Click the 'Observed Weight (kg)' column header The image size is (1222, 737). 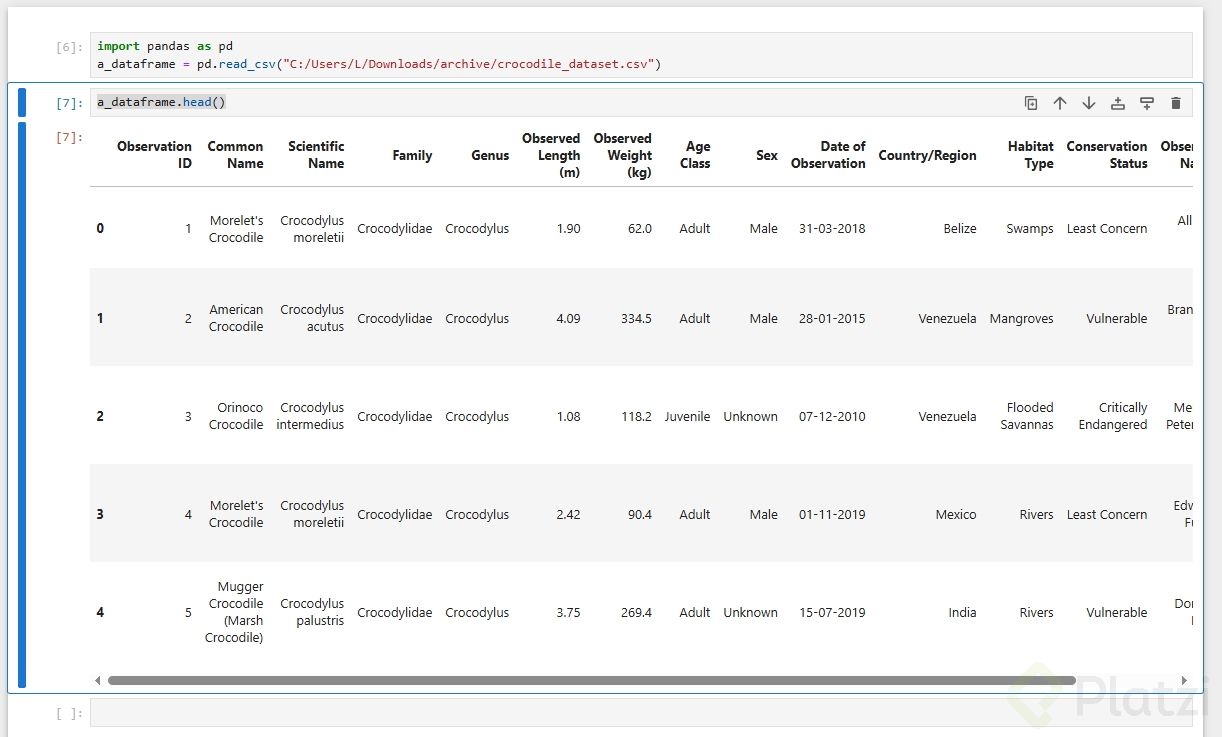tap(622, 155)
